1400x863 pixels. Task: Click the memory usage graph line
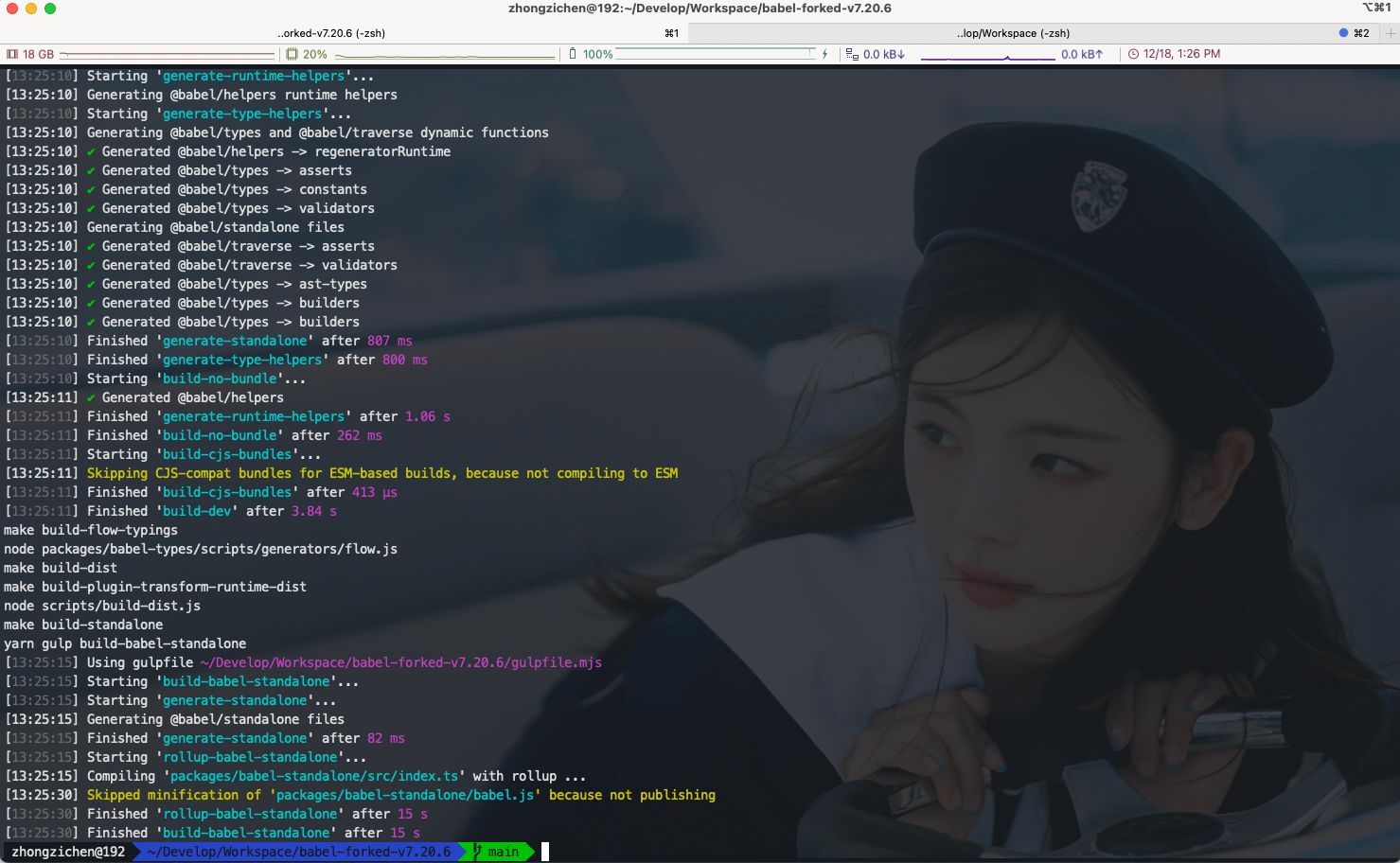168,55
